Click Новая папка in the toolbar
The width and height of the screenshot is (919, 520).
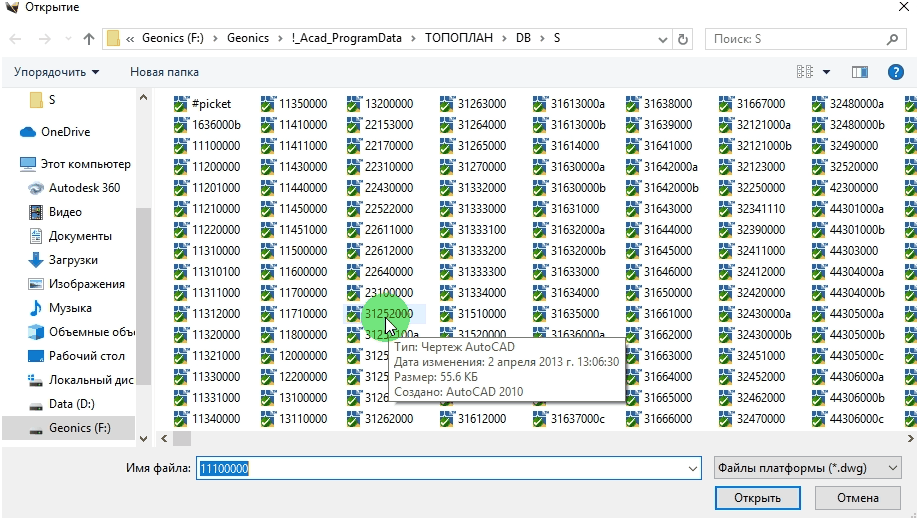pos(164,72)
